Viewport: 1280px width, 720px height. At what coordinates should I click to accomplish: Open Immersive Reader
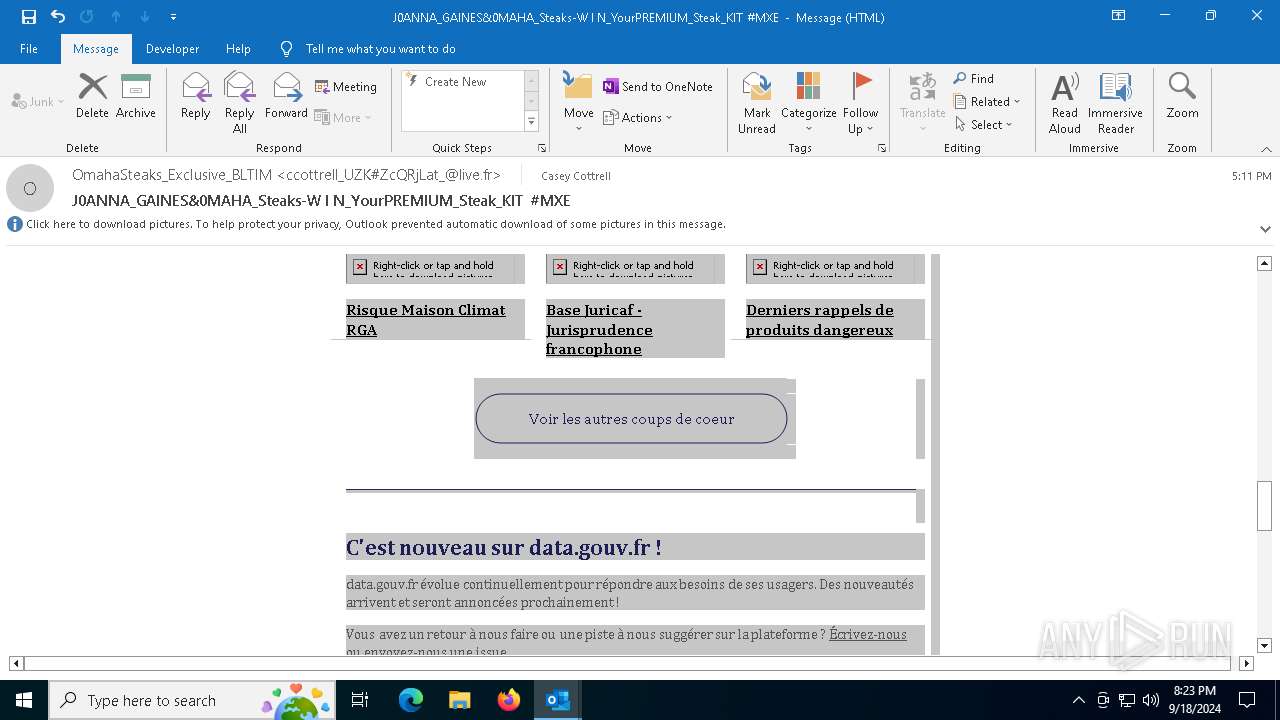coord(1115,103)
